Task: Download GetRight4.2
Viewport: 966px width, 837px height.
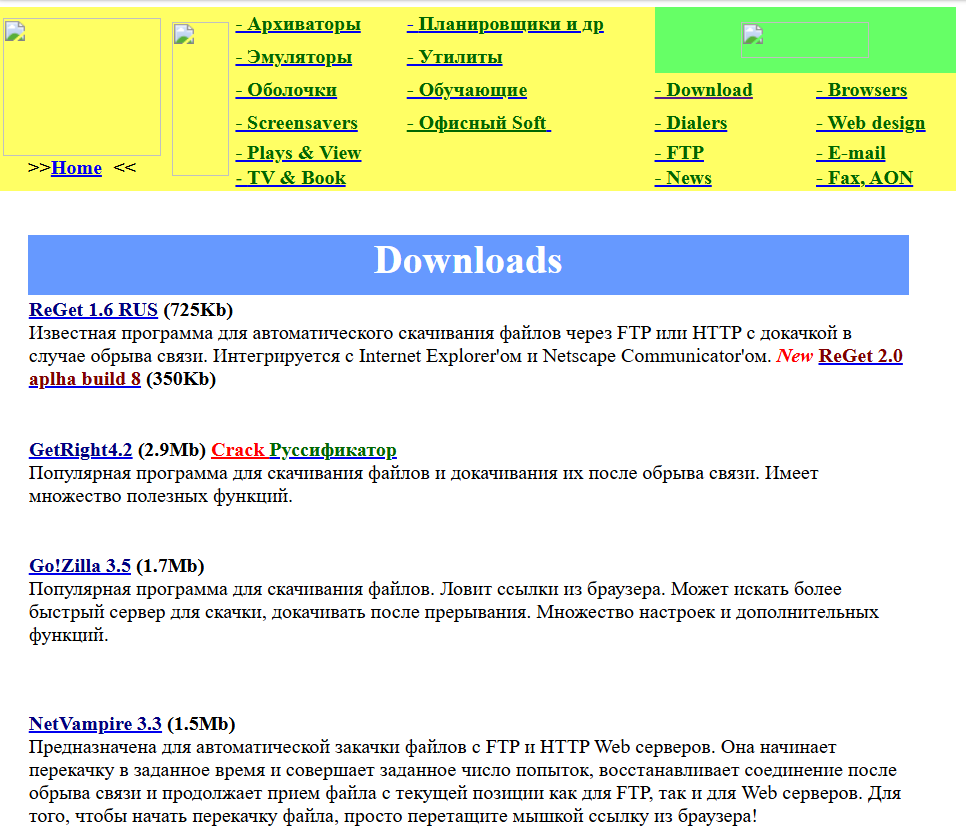Action: [81, 450]
